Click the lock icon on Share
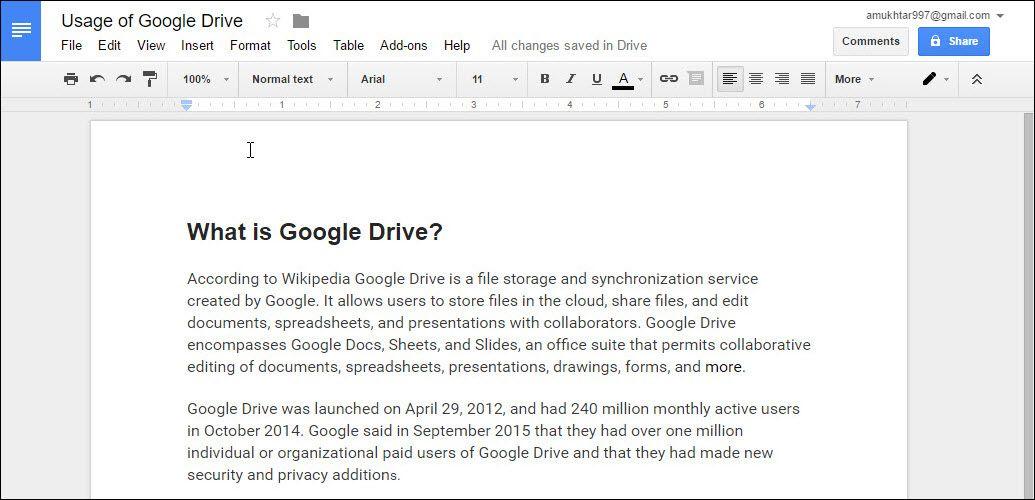 [935, 41]
